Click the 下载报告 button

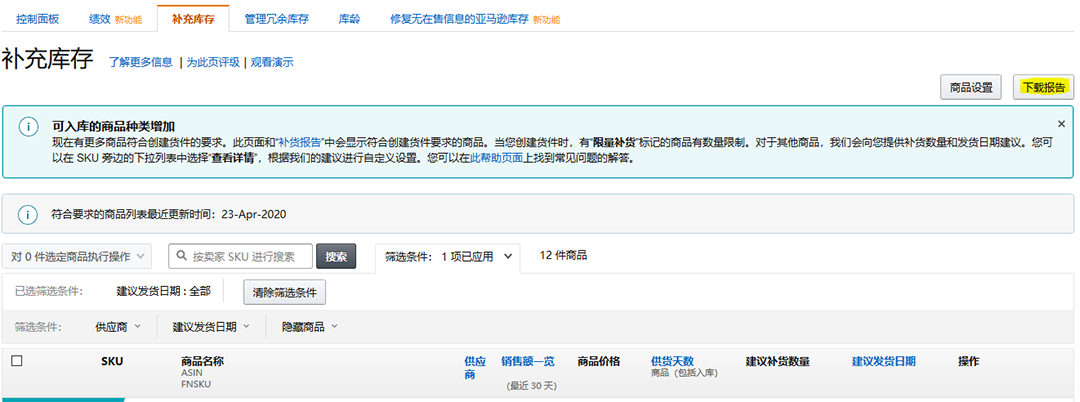(1043, 87)
